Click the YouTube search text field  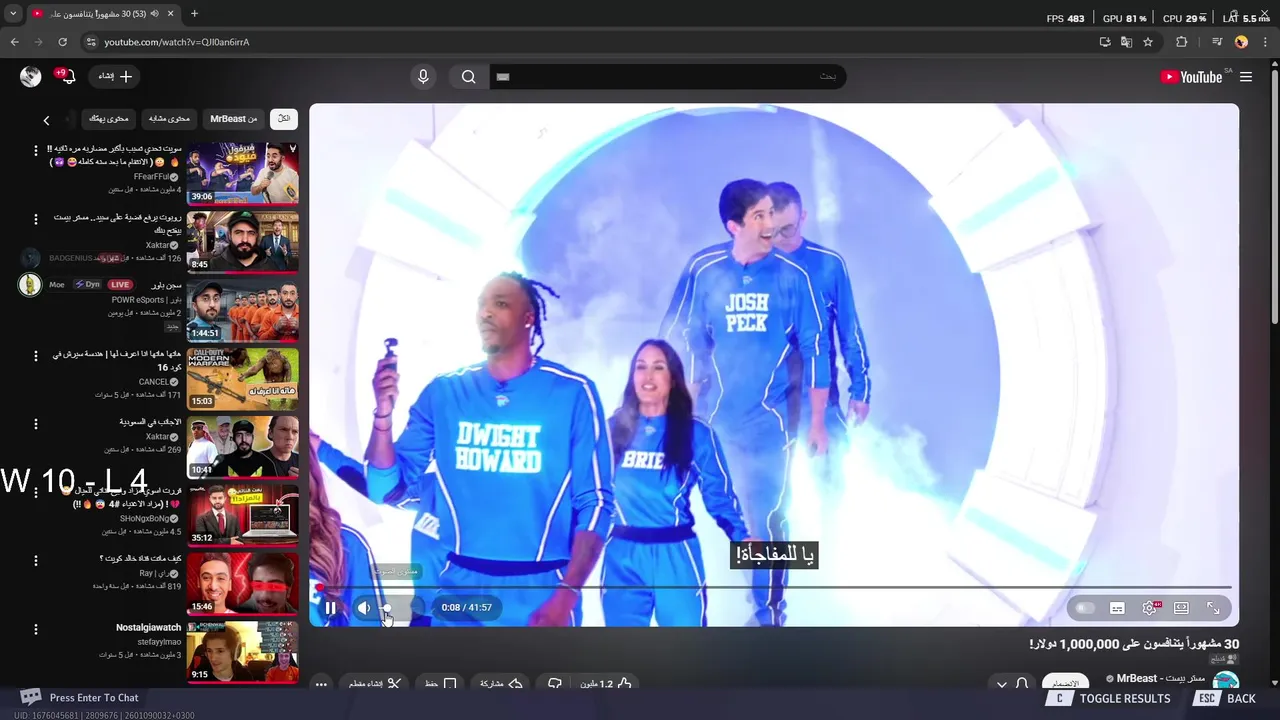(x=667, y=77)
